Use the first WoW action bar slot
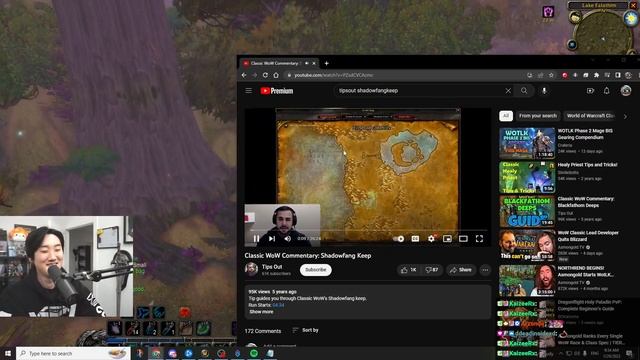This screenshot has height=360, width=640. 115,328
